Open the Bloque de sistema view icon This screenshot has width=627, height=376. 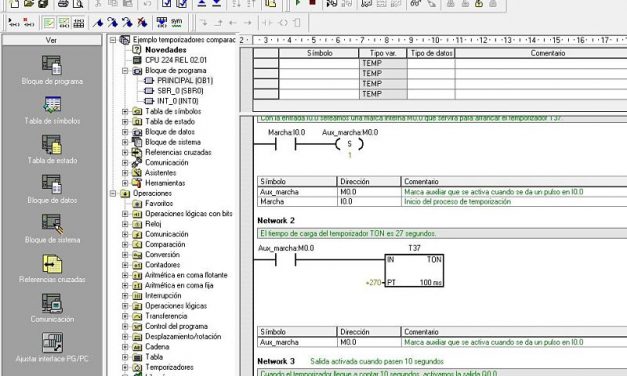pos(52,224)
